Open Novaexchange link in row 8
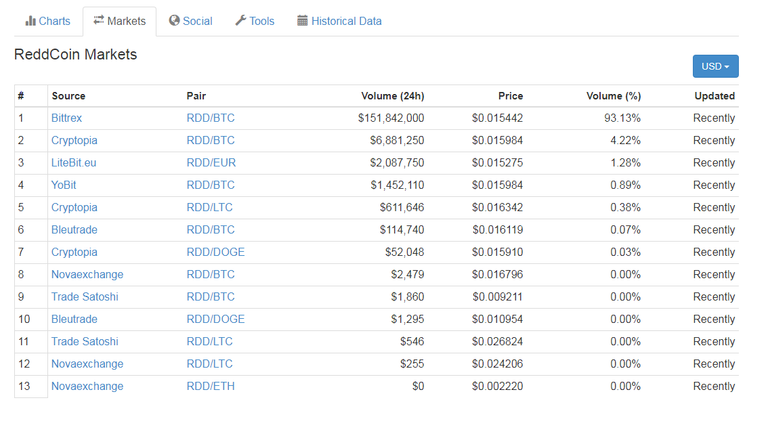Screen dimensions: 768x423 (87, 275)
